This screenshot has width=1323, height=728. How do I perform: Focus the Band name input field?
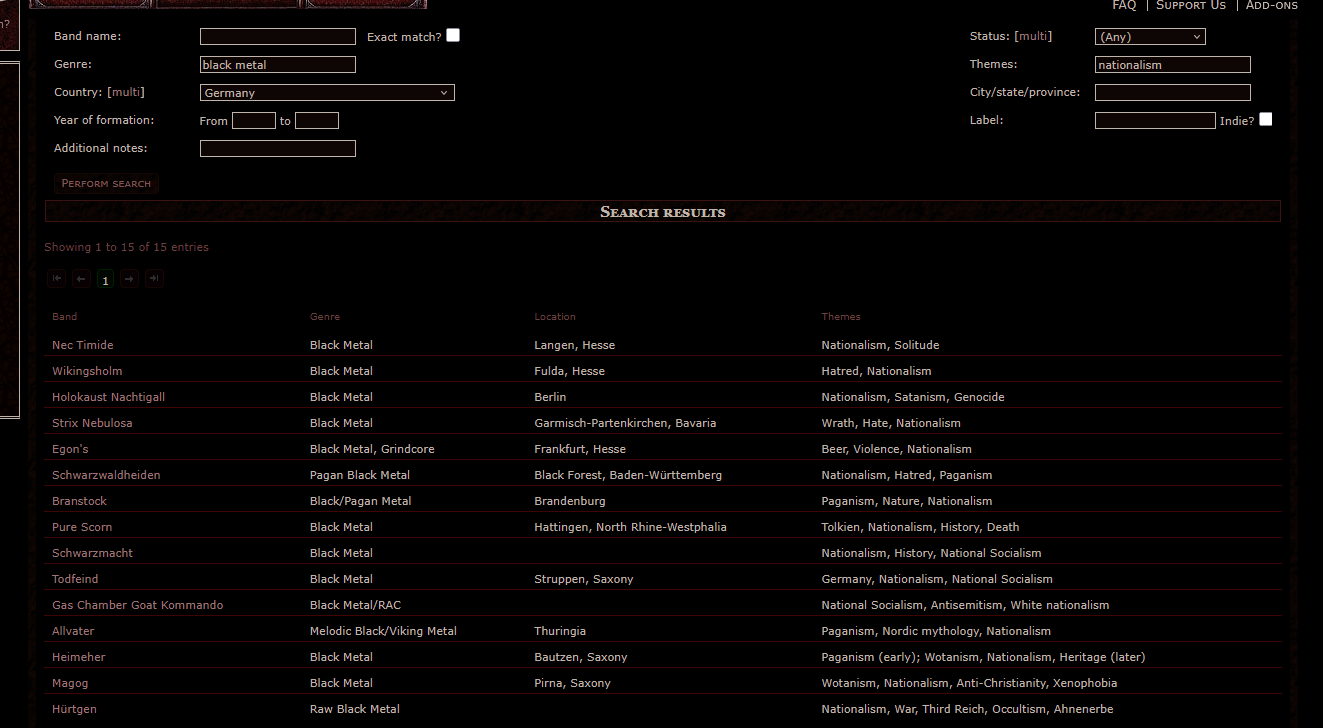(x=277, y=36)
